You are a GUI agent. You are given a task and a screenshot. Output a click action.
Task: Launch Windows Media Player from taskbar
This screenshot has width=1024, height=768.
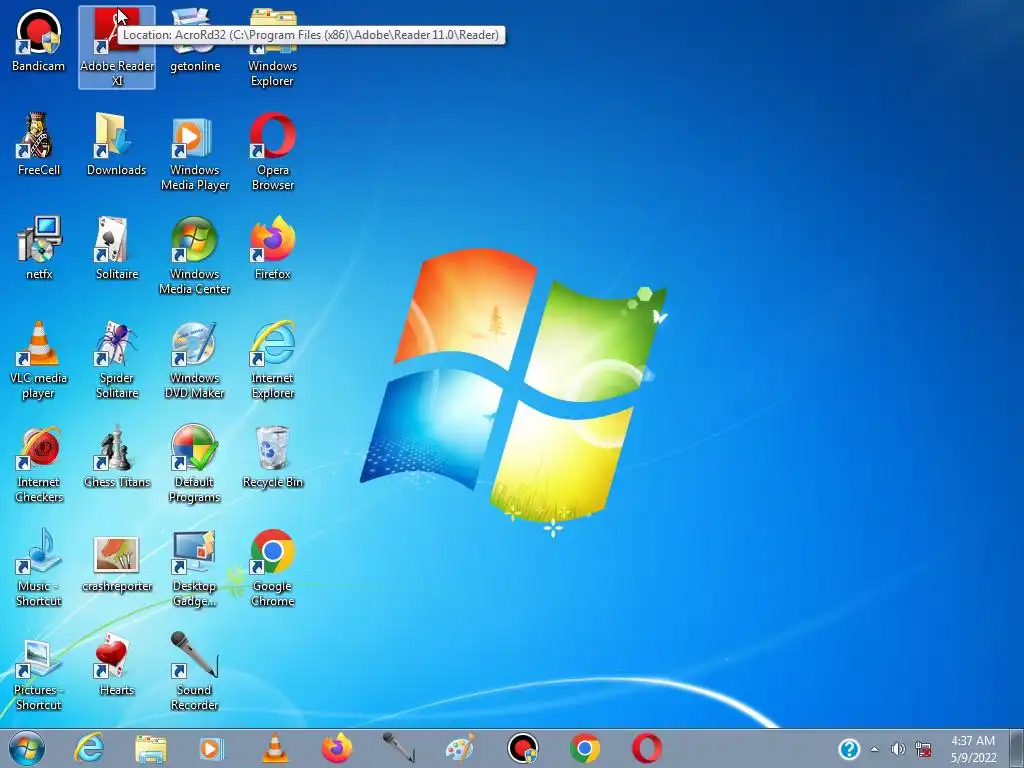click(x=212, y=748)
